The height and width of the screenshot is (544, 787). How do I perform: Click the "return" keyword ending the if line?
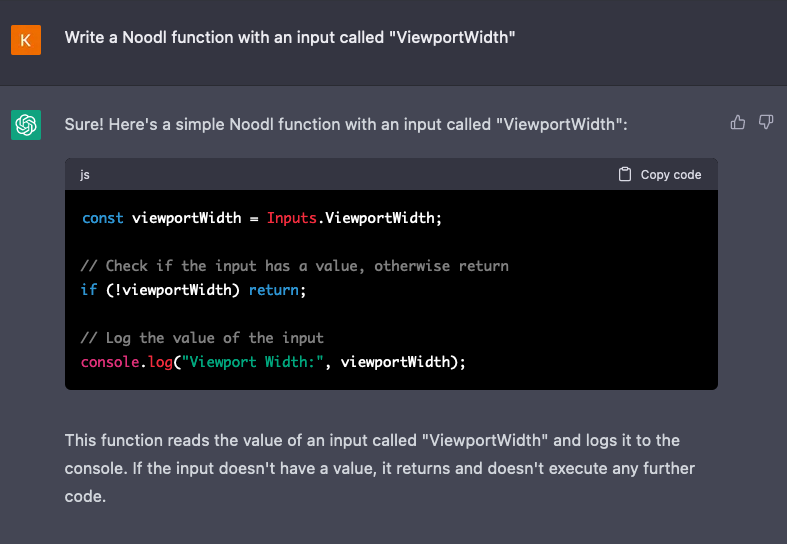click(x=273, y=290)
